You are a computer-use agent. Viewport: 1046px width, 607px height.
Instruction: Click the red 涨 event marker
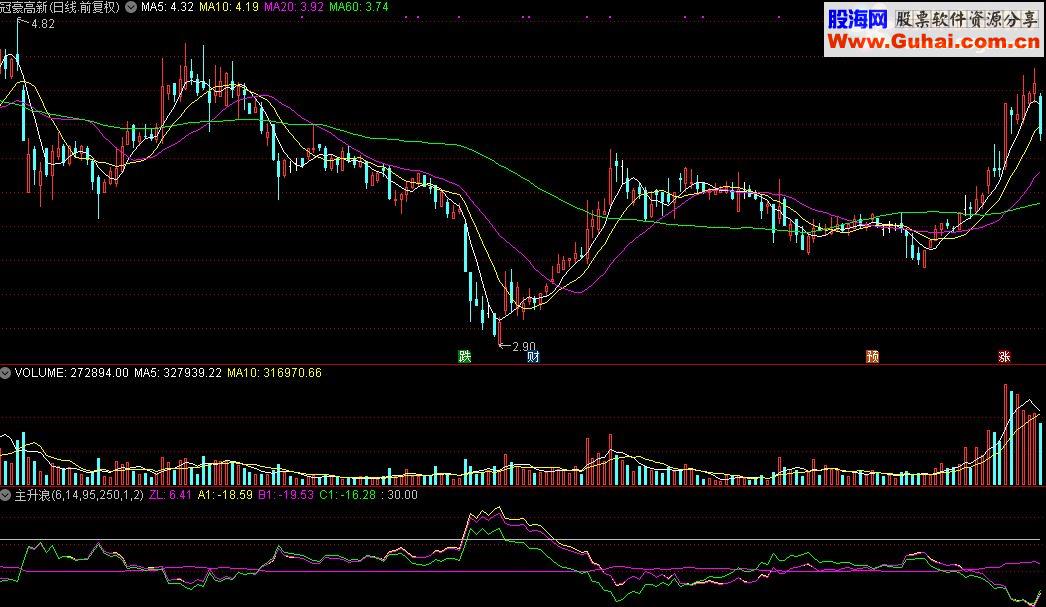pyautogui.click(x=1004, y=356)
